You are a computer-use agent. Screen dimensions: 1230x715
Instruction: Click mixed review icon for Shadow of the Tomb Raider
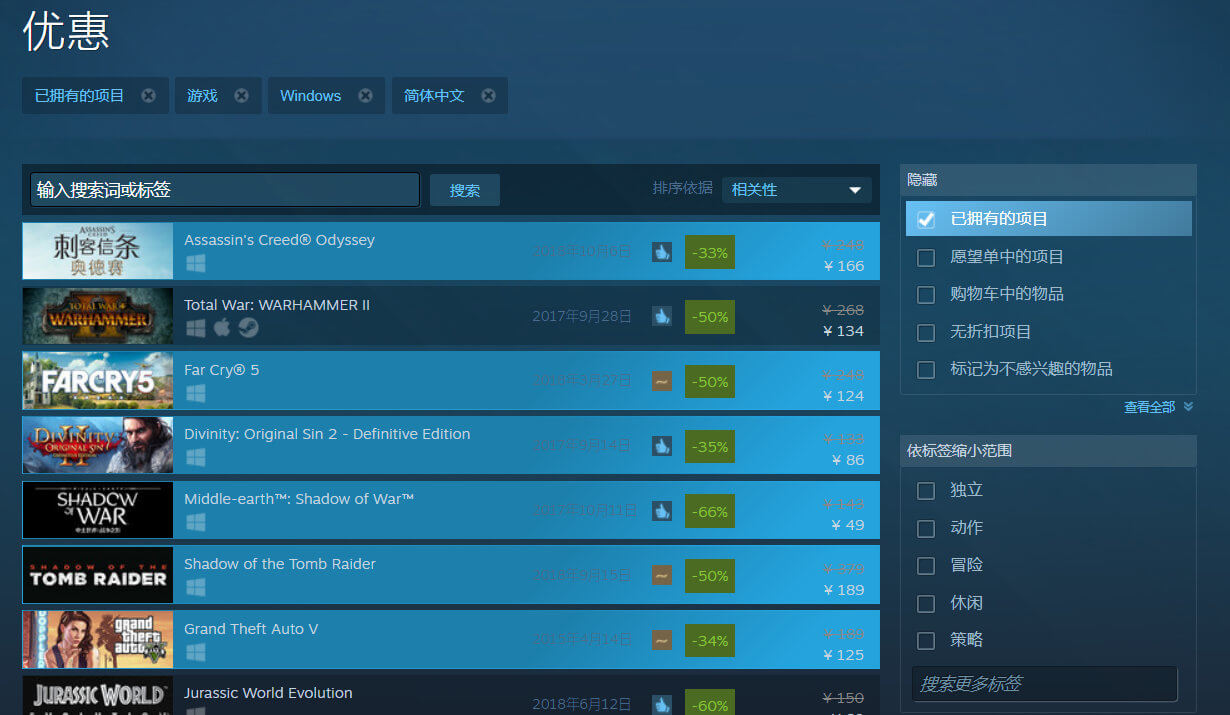[662, 575]
